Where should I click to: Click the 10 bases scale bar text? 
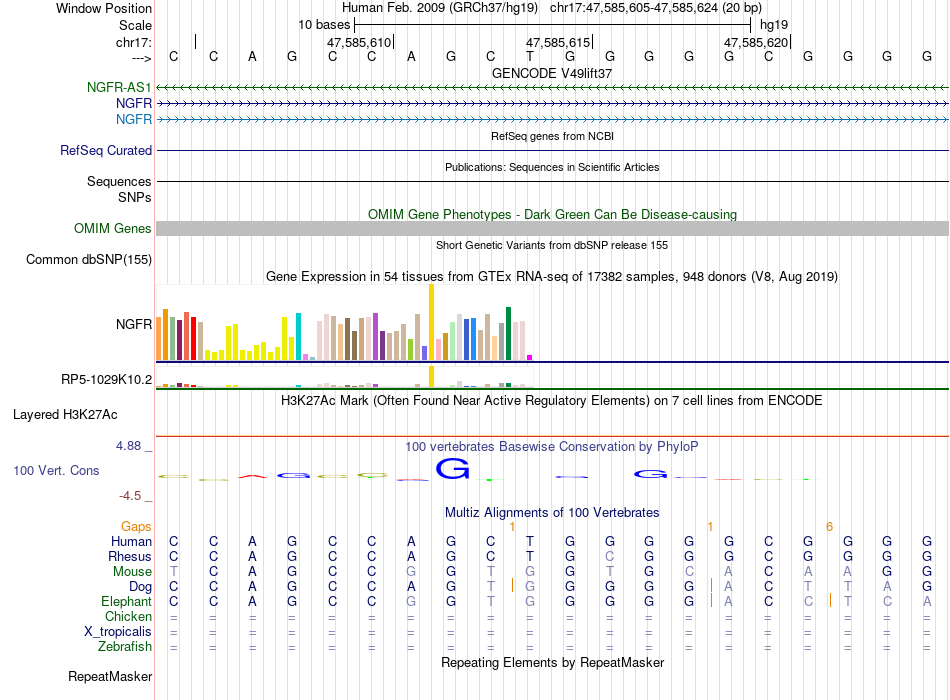(324, 25)
